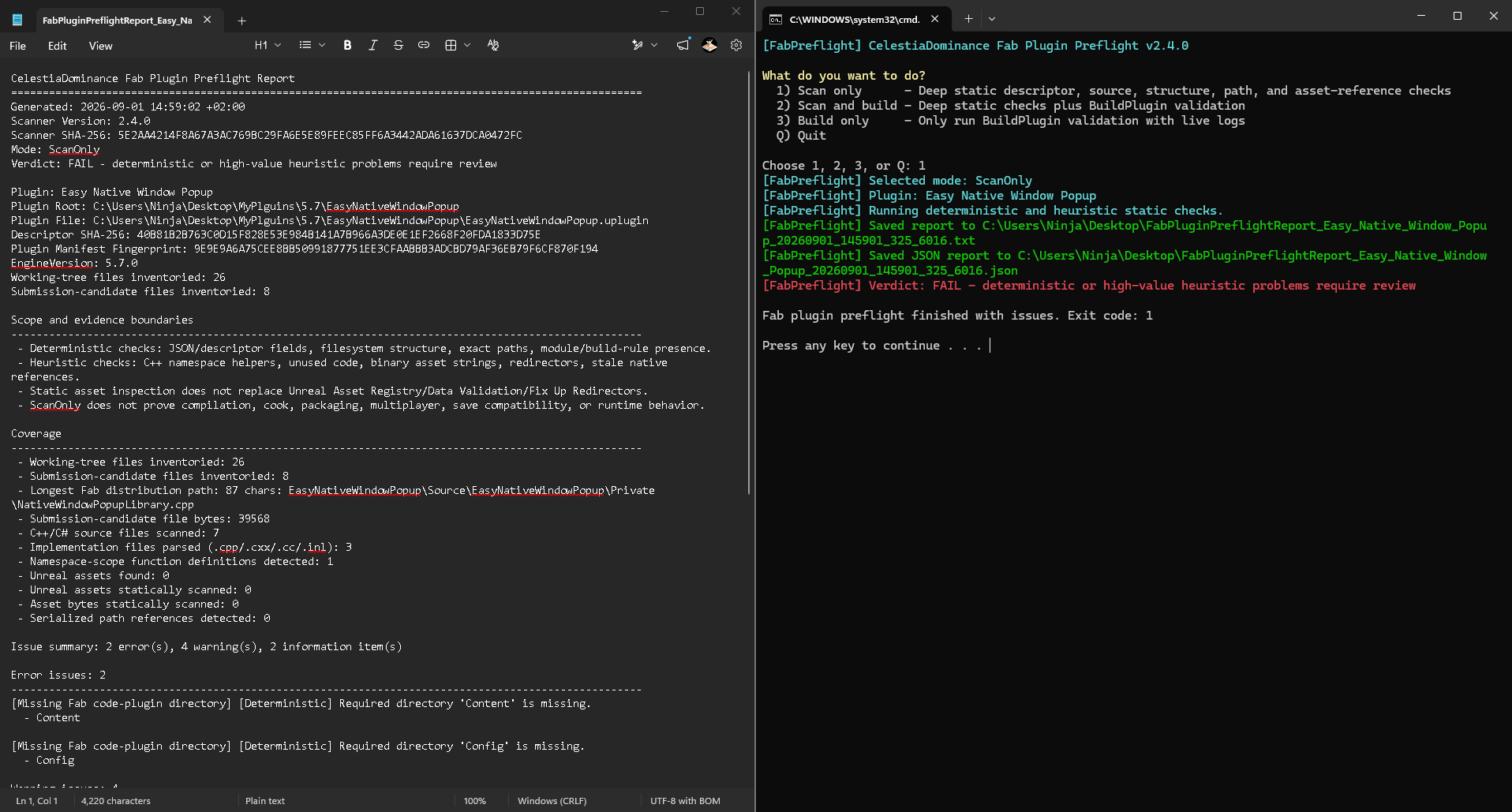Image resolution: width=1512 pixels, height=812 pixels.
Task: Click the 'Error issues: 2' heading
Action: [58, 675]
